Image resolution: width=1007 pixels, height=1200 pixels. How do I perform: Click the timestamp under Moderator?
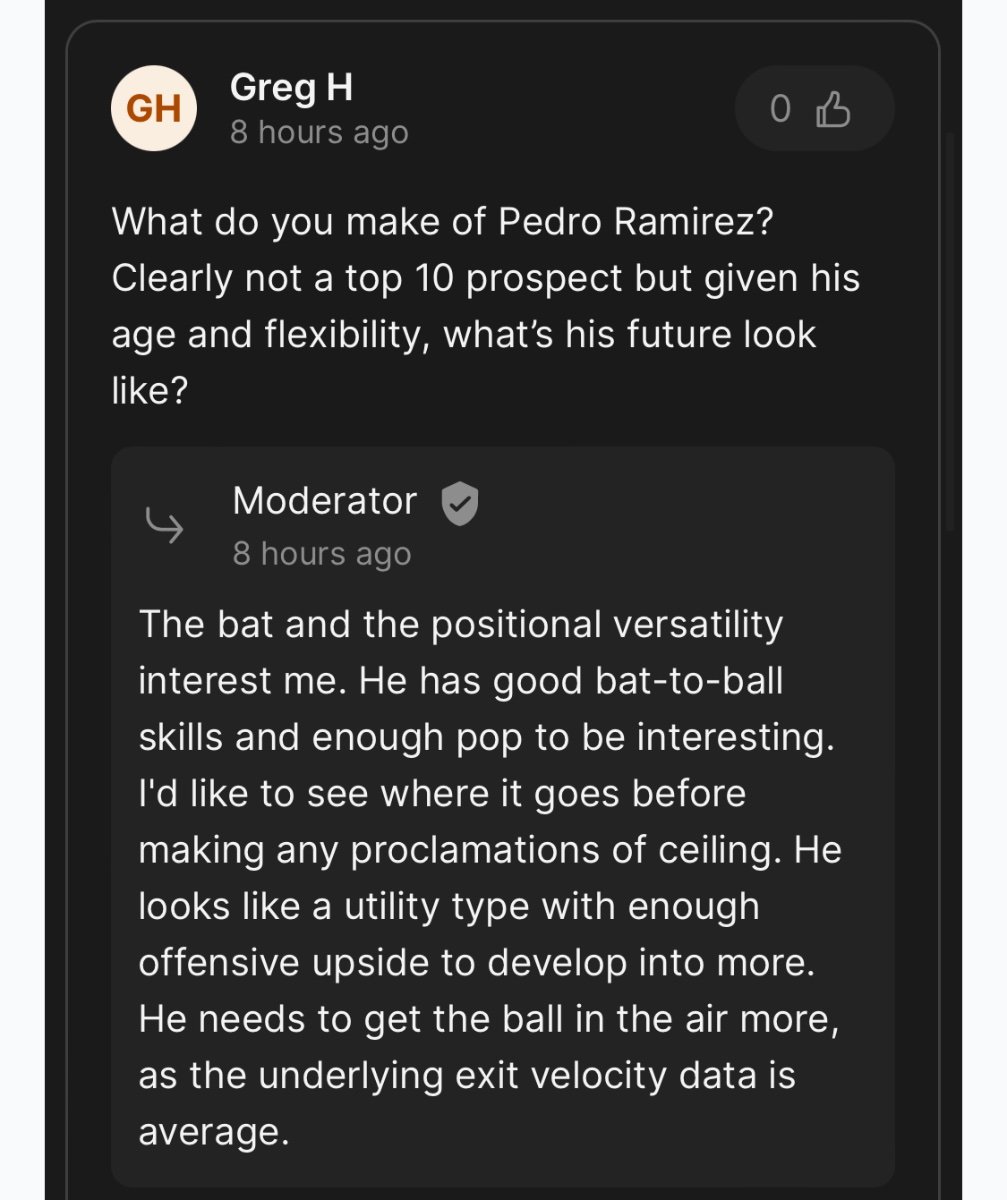(322, 554)
